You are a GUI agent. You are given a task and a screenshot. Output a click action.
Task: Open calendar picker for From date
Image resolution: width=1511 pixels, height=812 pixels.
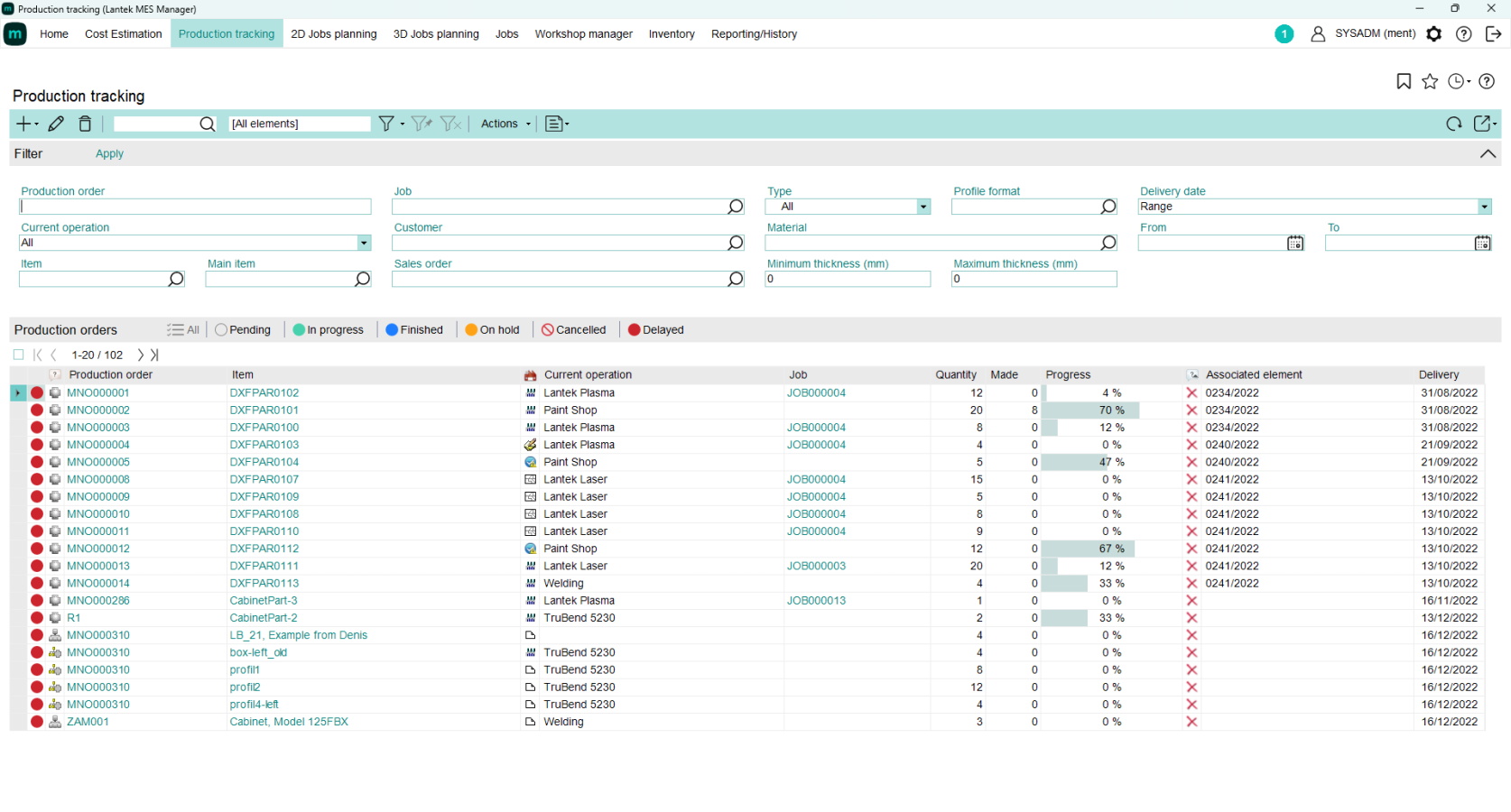(1295, 243)
